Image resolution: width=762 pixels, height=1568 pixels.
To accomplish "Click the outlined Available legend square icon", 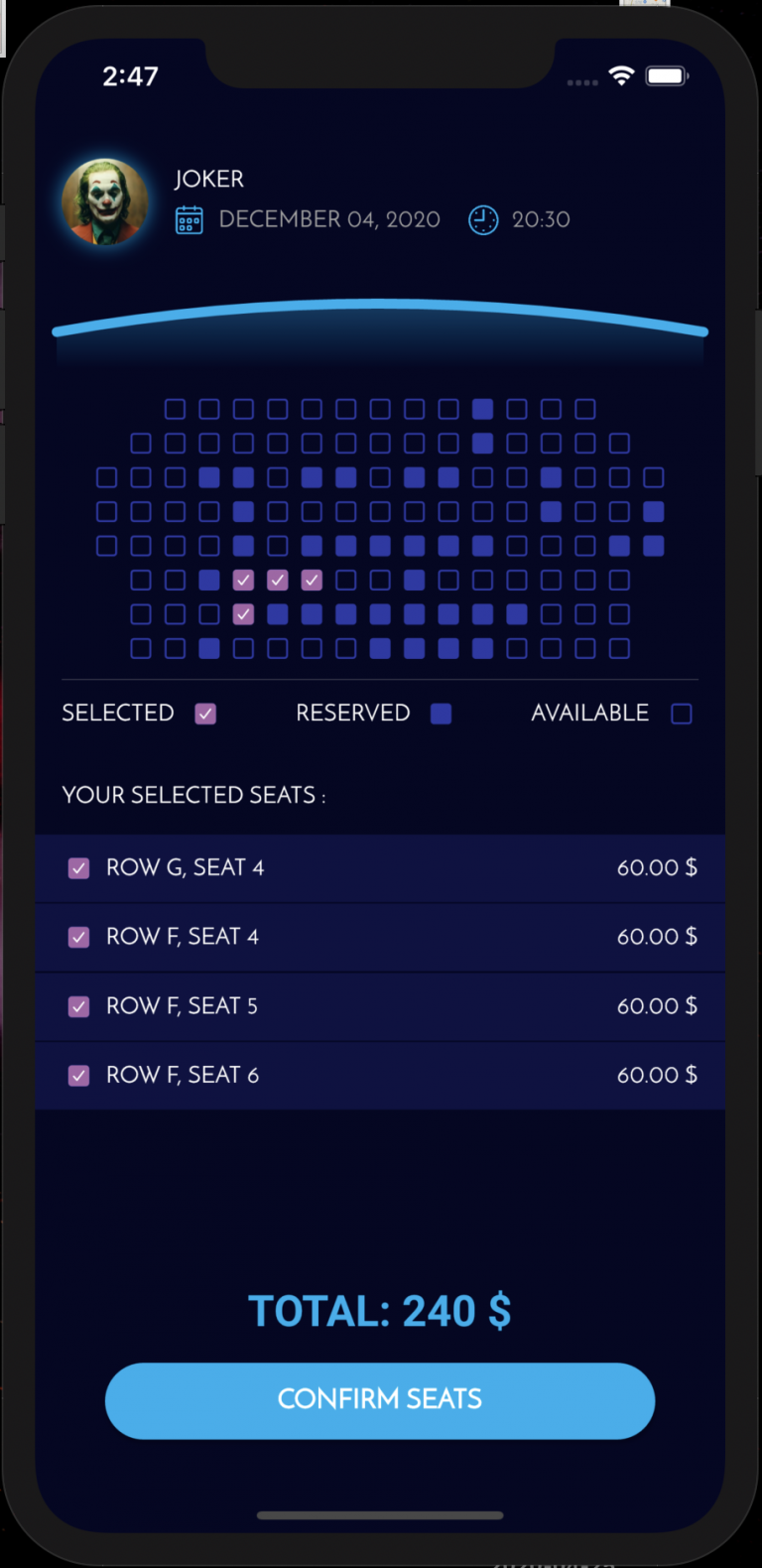I will point(681,713).
